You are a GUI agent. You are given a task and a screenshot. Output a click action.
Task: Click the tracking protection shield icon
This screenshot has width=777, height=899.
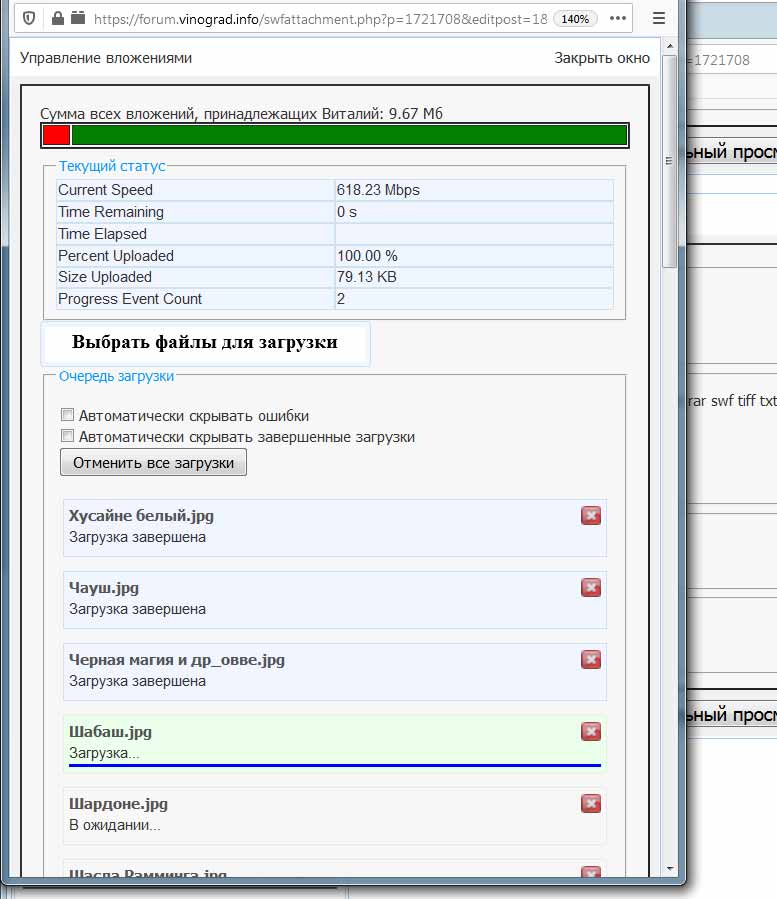(29, 18)
